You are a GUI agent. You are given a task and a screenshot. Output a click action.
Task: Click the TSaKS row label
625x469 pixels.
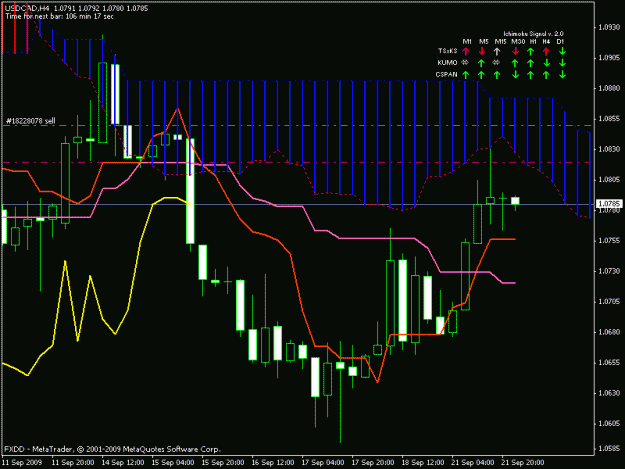point(447,51)
